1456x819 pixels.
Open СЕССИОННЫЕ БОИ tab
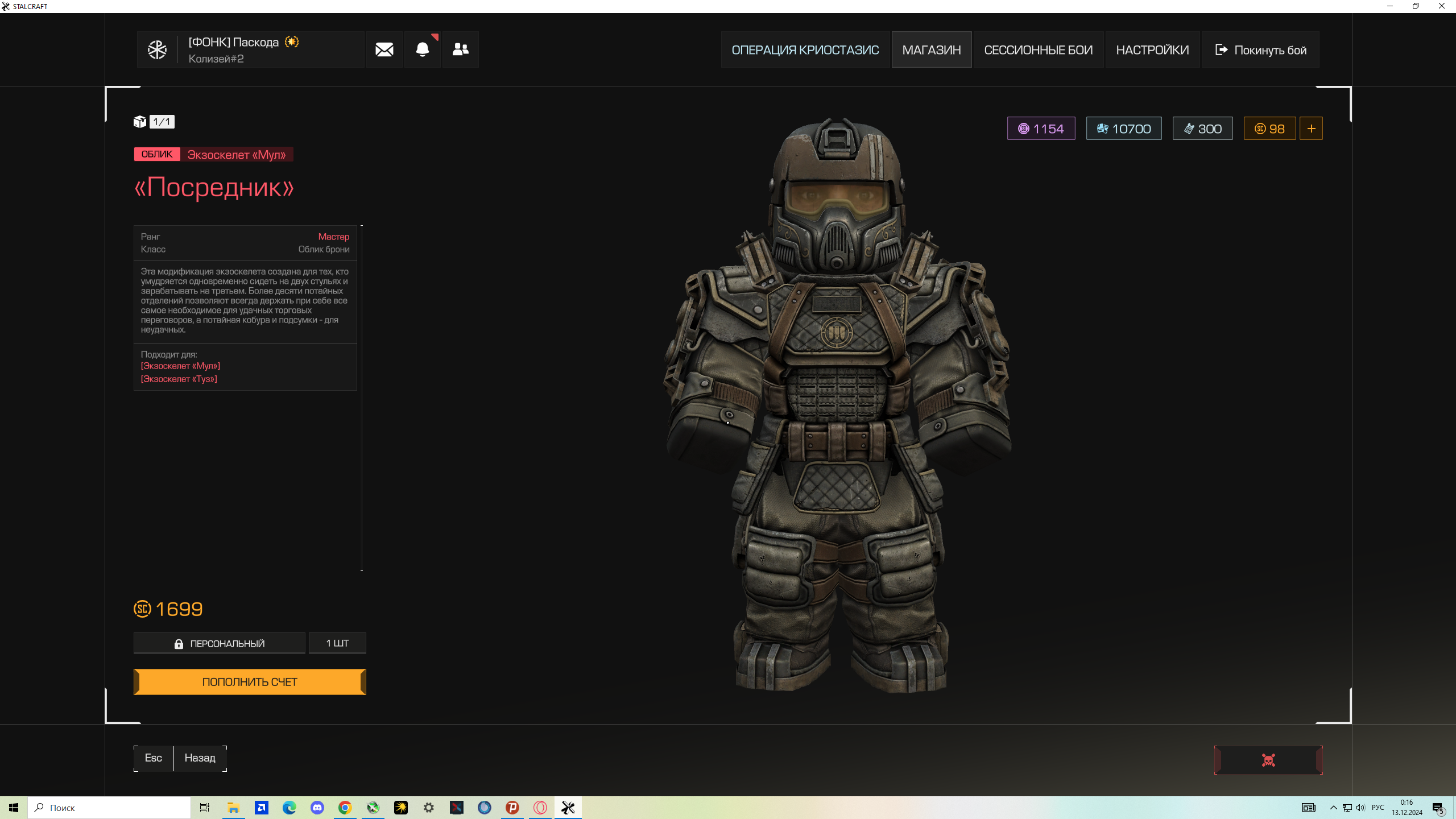[x=1039, y=49]
